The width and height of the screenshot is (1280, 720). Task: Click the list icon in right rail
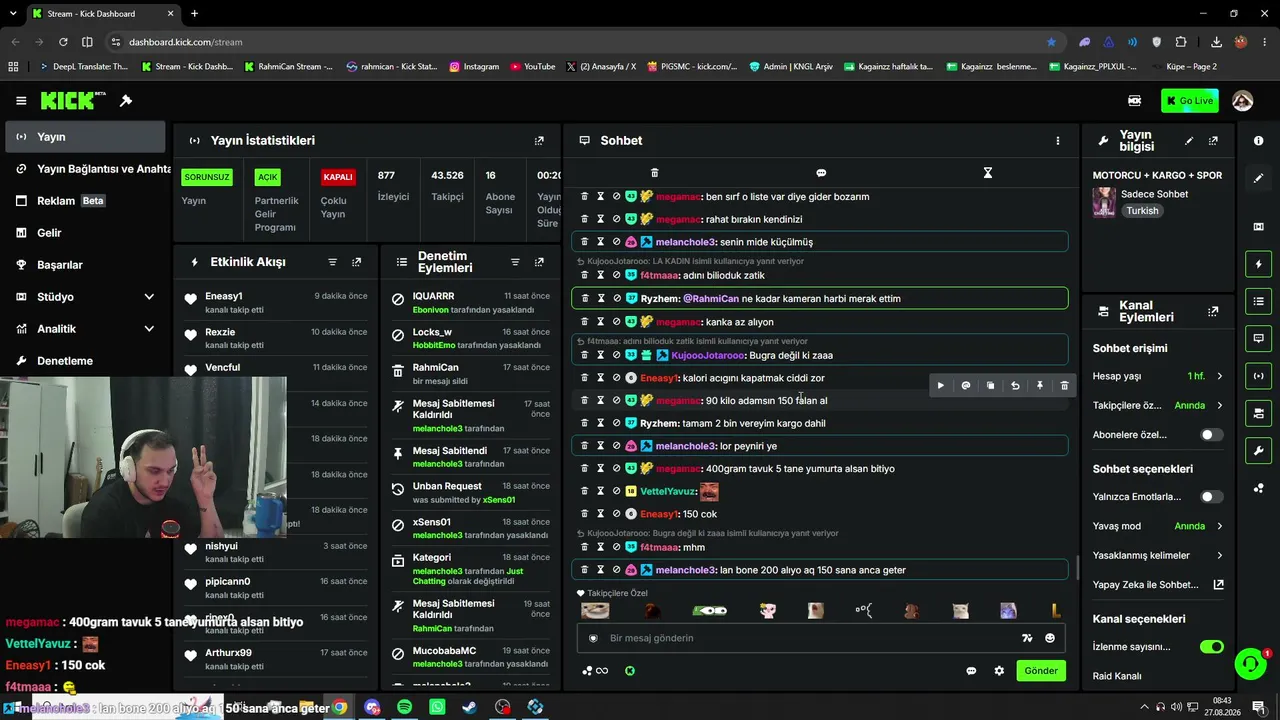coord(1258,301)
